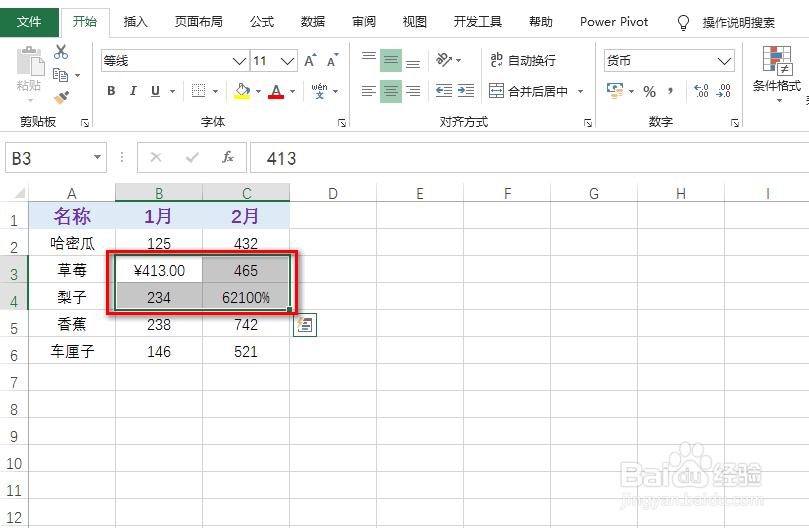
Task: Click the accounting number format icon
Action: click(x=615, y=91)
